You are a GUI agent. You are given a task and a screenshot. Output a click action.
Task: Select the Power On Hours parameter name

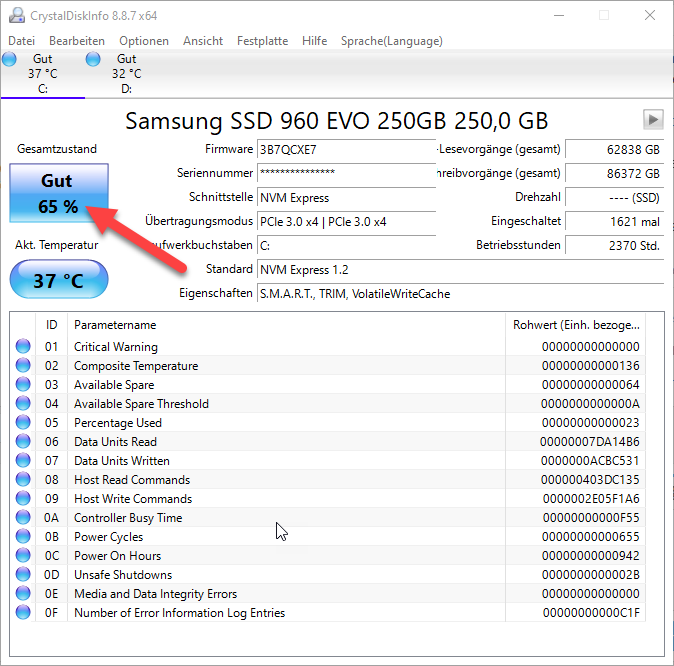tap(117, 556)
